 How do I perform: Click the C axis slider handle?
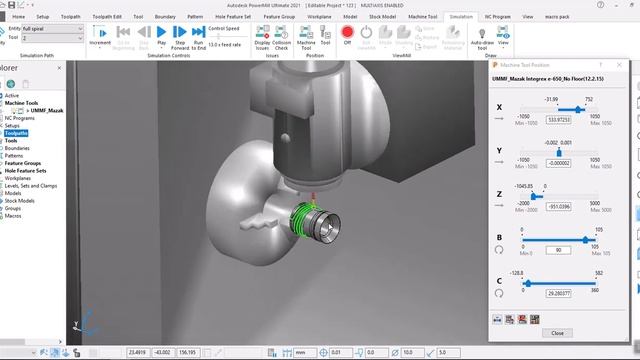click(528, 283)
